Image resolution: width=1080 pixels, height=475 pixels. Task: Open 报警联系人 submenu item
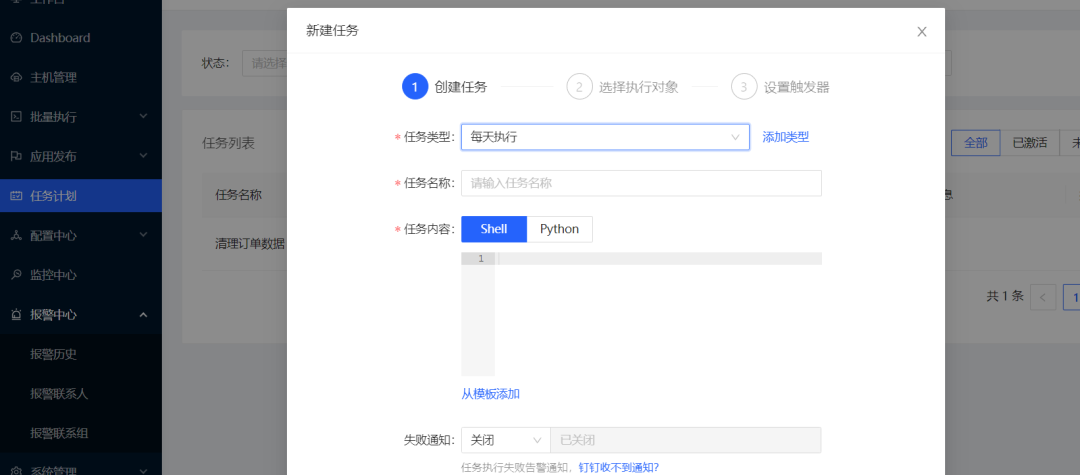(x=81, y=394)
